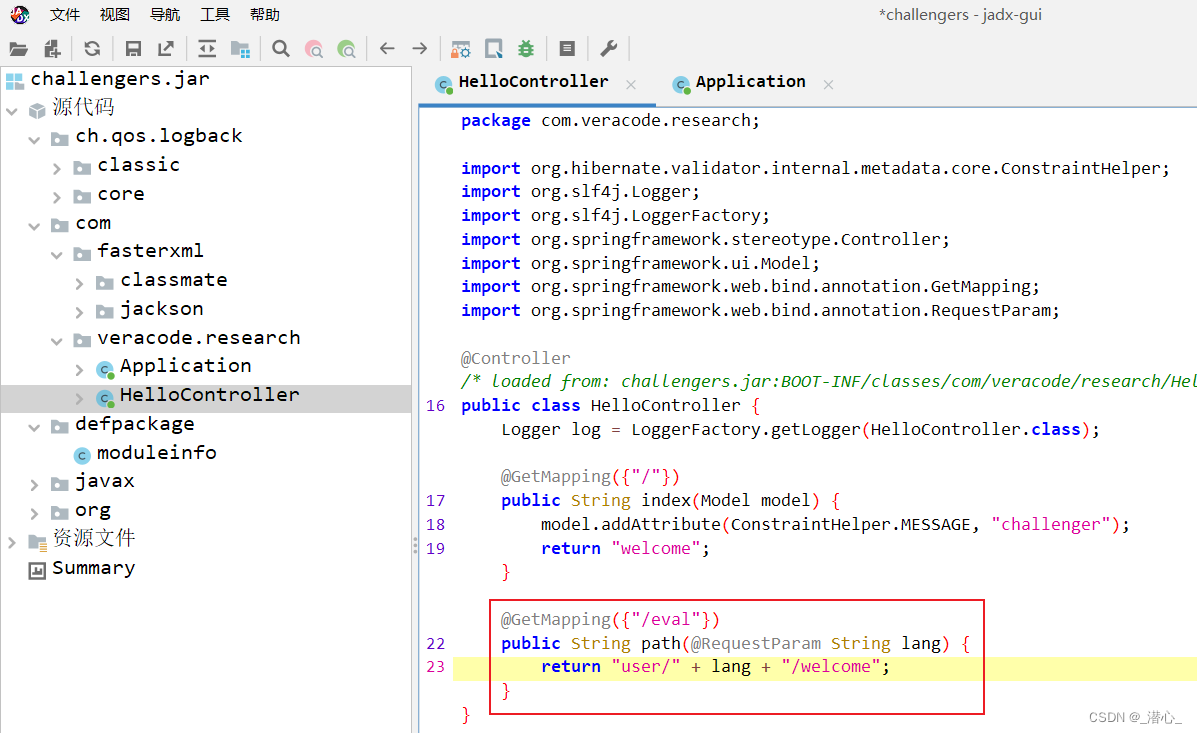The height and width of the screenshot is (733, 1197).
Task: Expand the Application class node
Action: 79,370
